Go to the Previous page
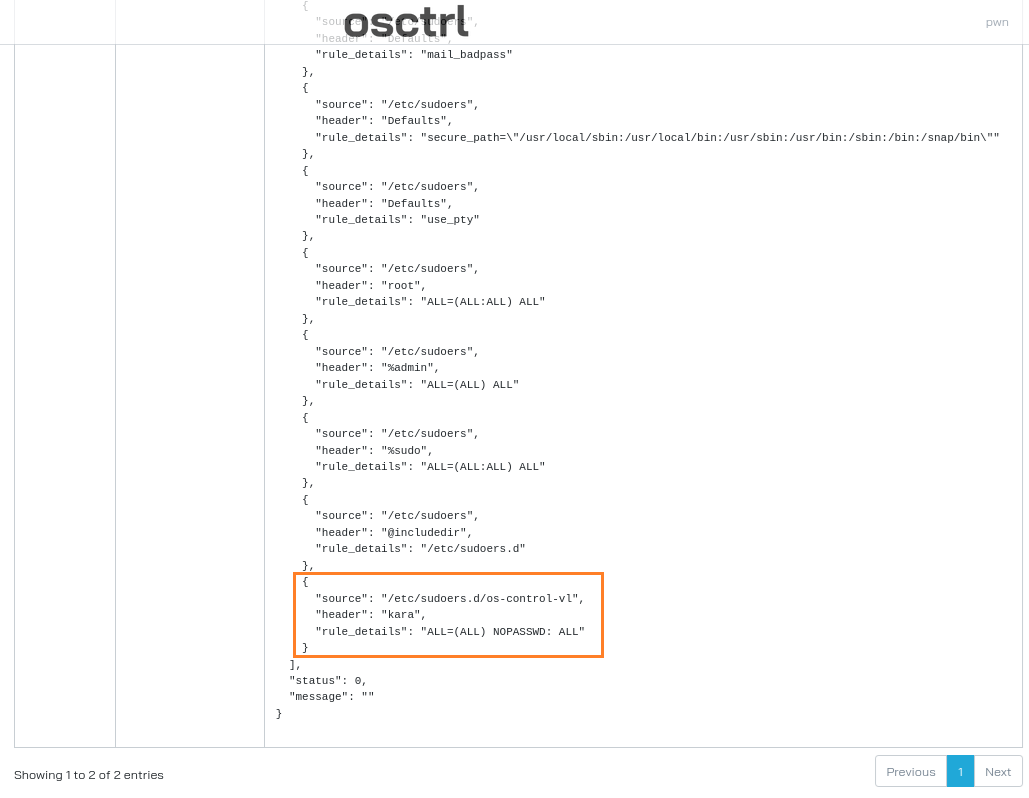The width and height of the screenshot is (1029, 798). point(910,772)
